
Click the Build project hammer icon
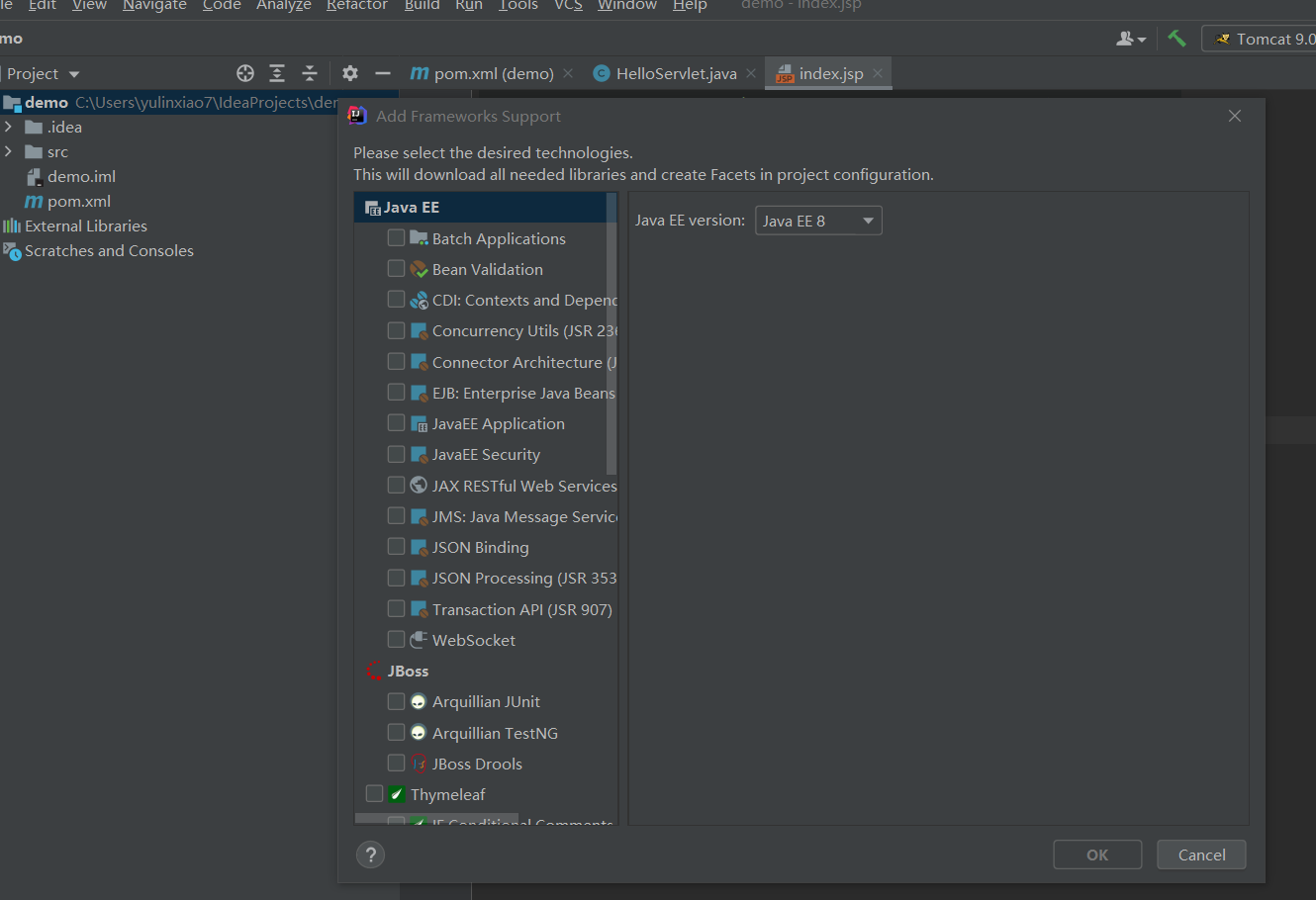coord(1176,39)
